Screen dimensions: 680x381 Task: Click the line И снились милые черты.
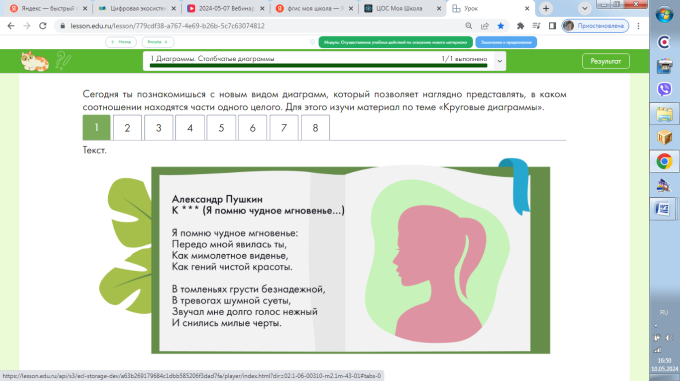point(227,323)
